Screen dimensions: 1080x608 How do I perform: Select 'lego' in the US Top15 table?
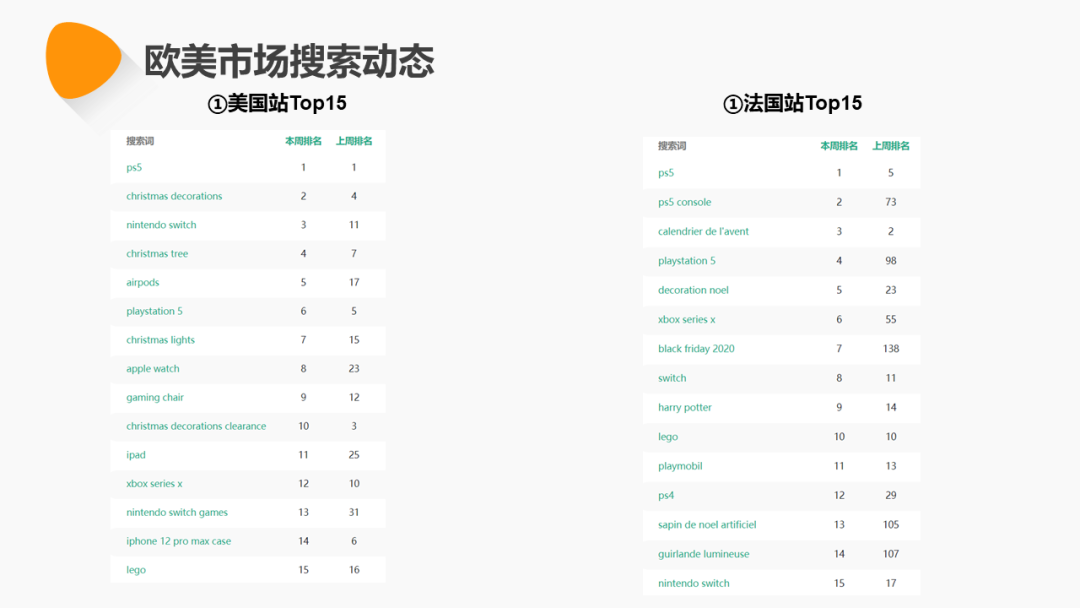pyautogui.click(x=136, y=570)
